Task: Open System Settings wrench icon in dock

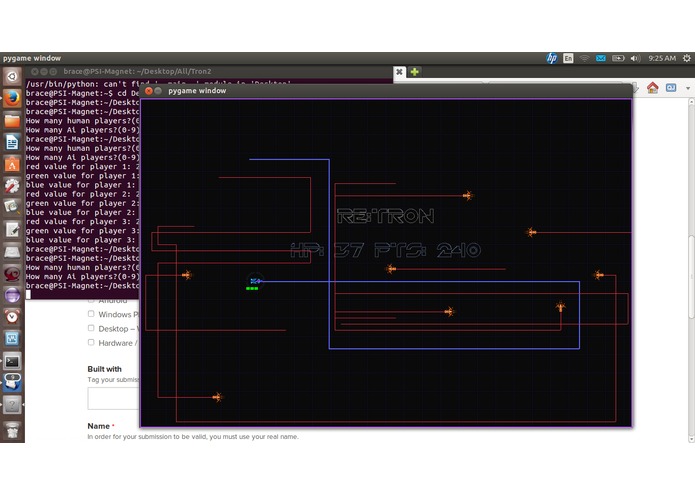Action: [12, 186]
